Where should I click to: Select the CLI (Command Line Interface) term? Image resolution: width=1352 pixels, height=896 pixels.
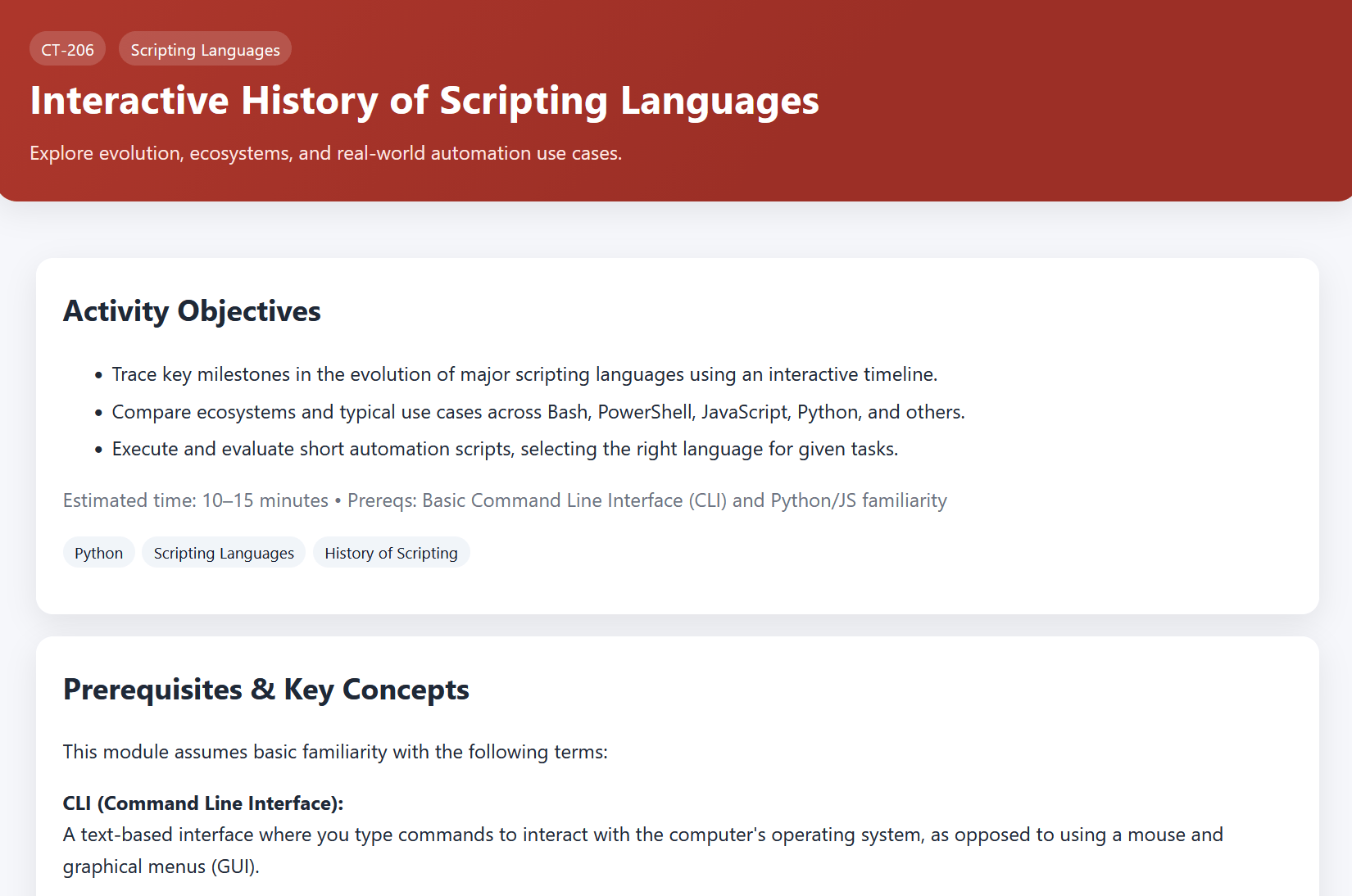point(202,803)
